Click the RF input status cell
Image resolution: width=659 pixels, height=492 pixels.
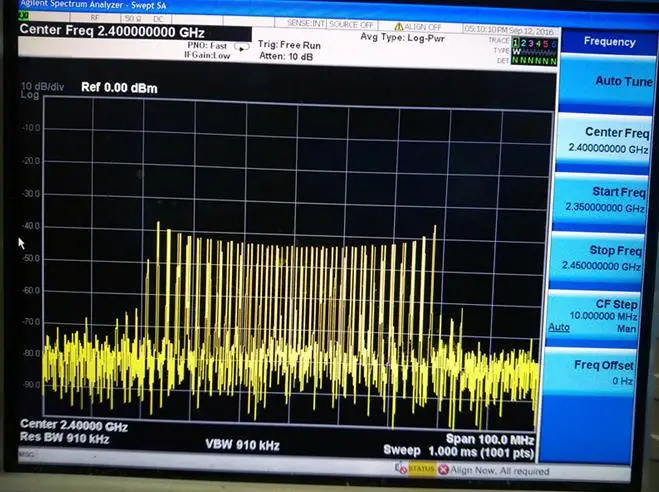click(x=95, y=18)
